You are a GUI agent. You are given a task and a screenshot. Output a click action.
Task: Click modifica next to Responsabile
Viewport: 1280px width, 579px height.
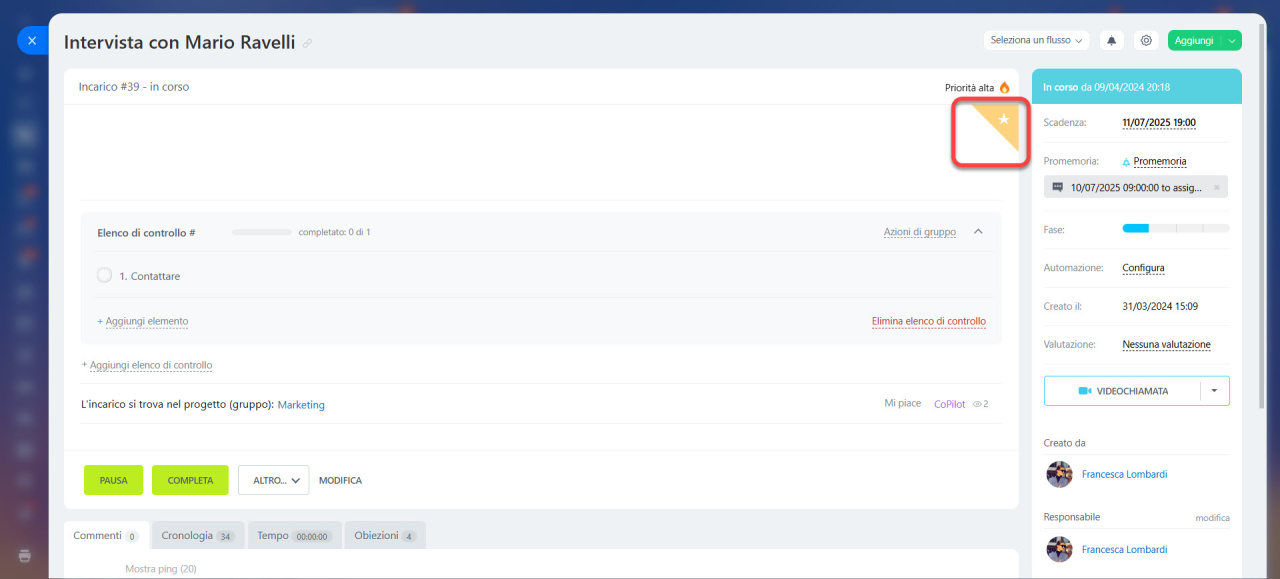[x=1212, y=518]
